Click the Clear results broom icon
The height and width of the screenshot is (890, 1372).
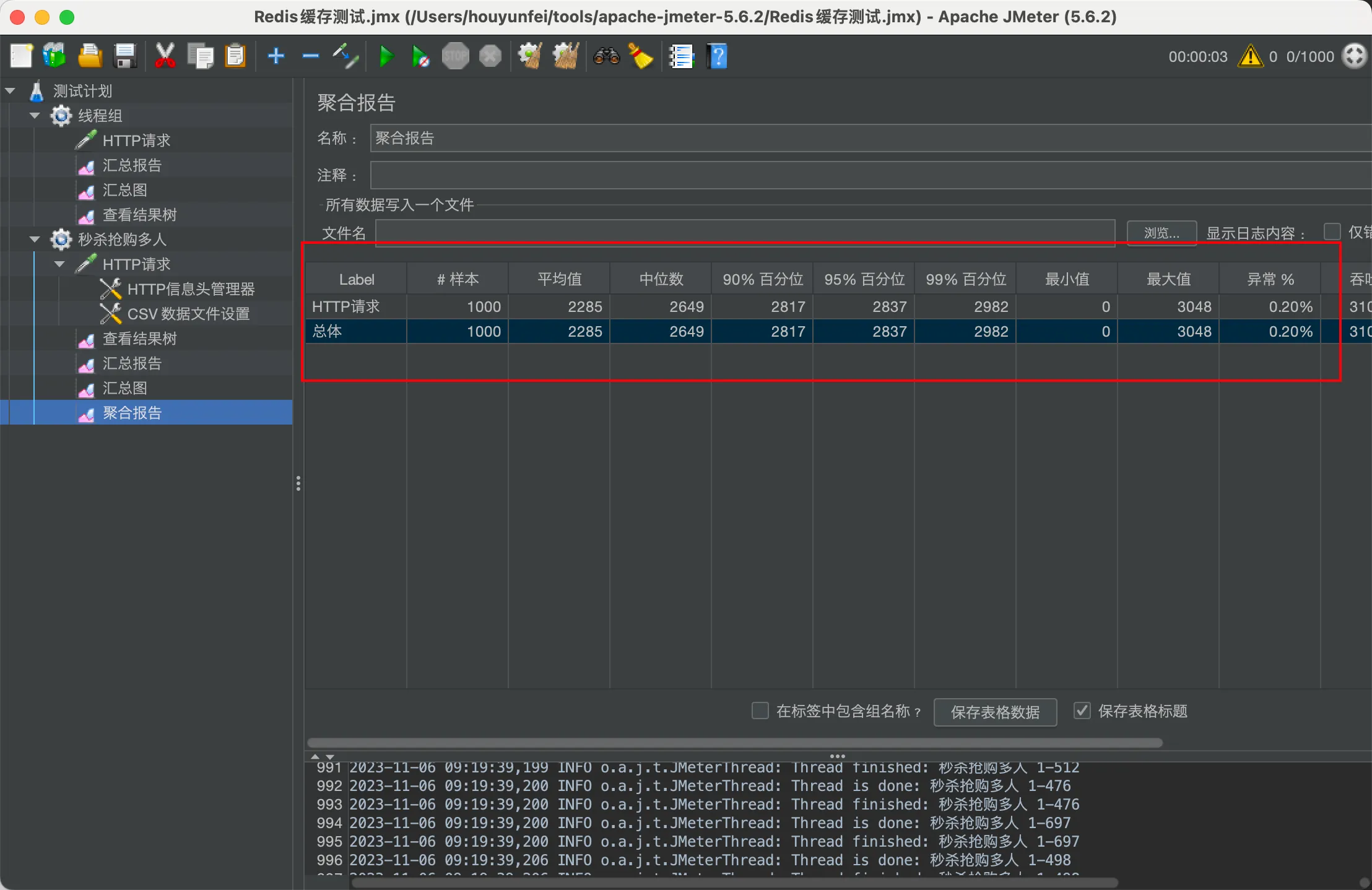click(x=531, y=56)
